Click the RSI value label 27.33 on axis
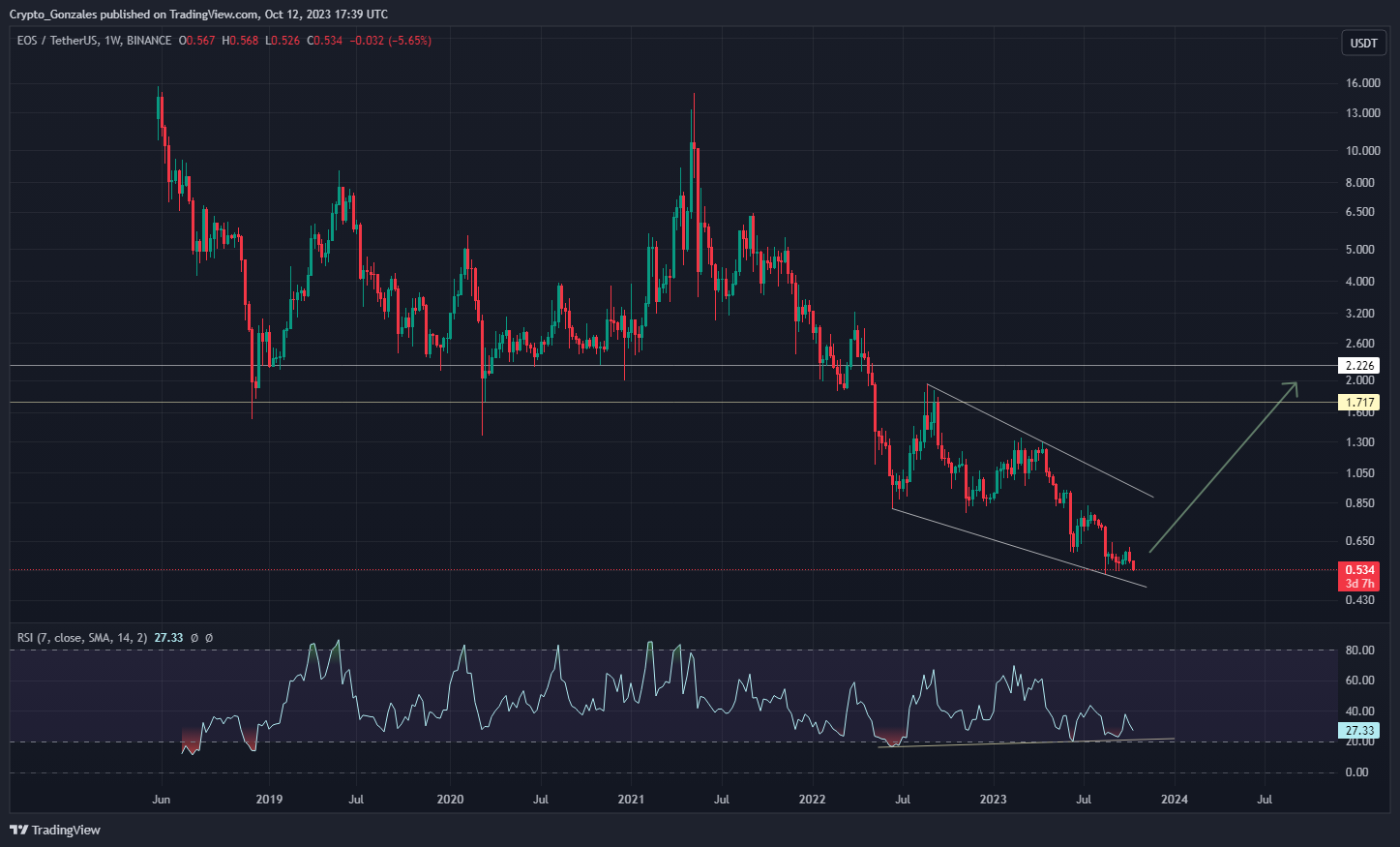 (x=1359, y=731)
